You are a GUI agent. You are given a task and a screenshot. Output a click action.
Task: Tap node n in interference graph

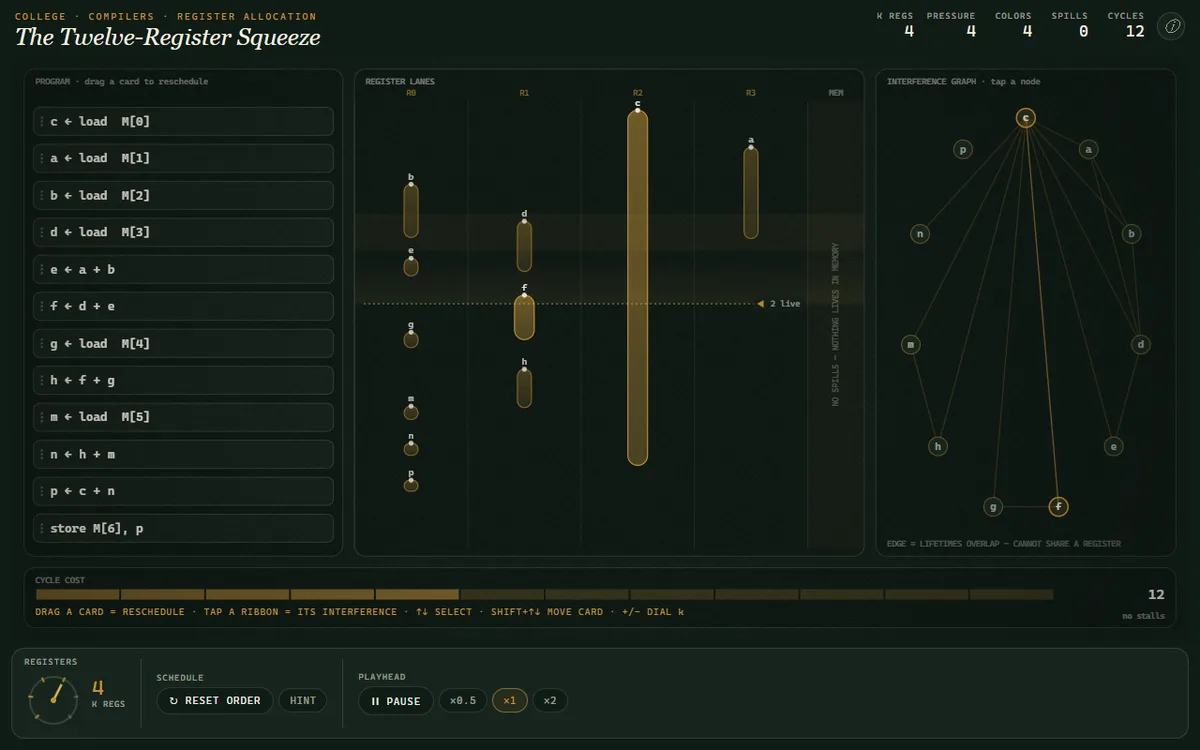(920, 234)
